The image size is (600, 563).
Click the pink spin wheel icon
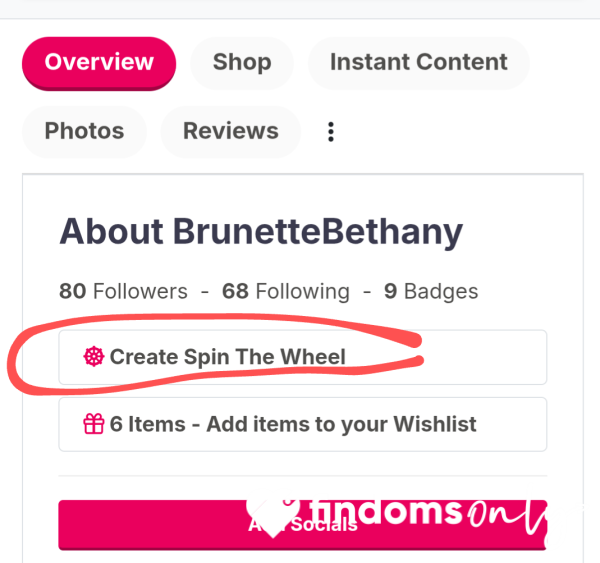coord(94,357)
